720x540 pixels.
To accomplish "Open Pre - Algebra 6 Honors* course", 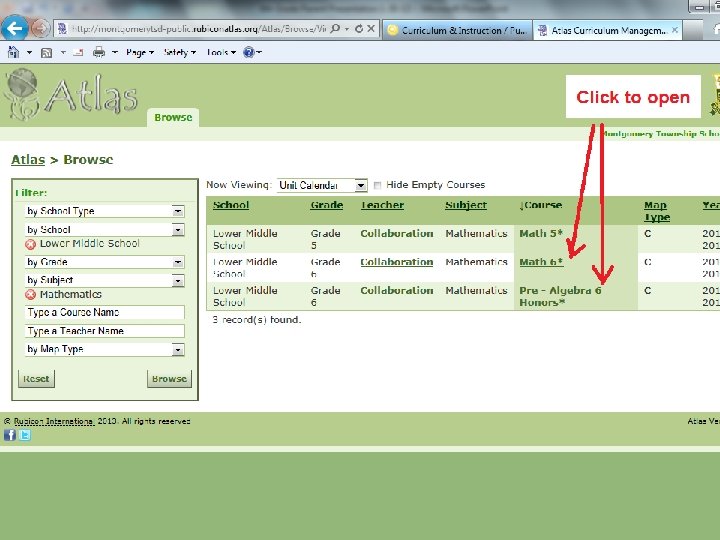I will (x=560, y=296).
